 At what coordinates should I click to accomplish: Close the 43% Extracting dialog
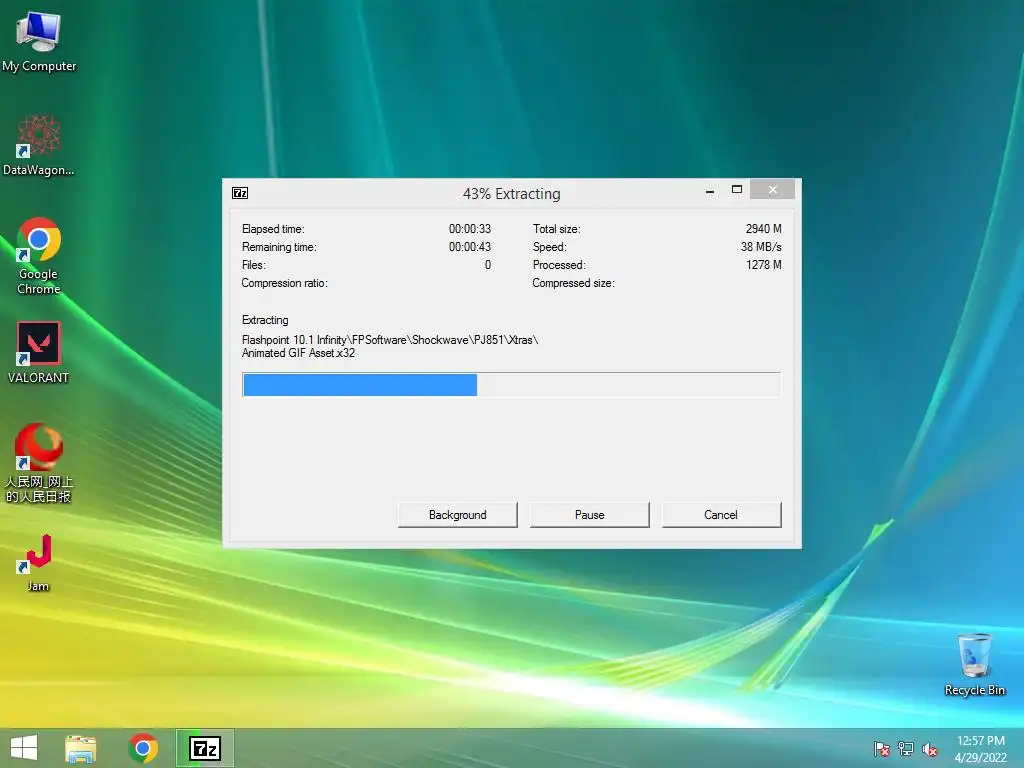pos(773,189)
